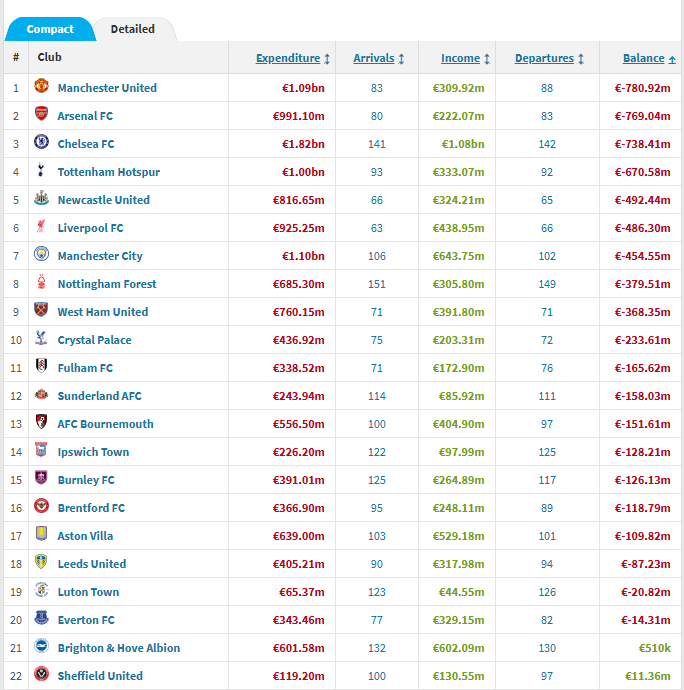Click the AFC Bournemouth crest icon

tap(41, 422)
